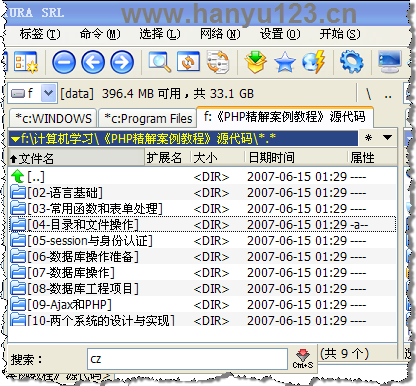The height and width of the screenshot is (386, 416).
Task: Sort by 大小 column header
Action: pos(218,157)
